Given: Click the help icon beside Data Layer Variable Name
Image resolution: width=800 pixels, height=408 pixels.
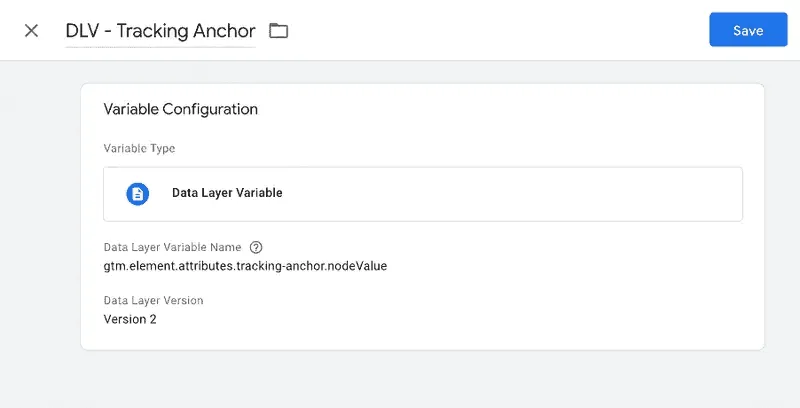Looking at the screenshot, I should tap(256, 247).
